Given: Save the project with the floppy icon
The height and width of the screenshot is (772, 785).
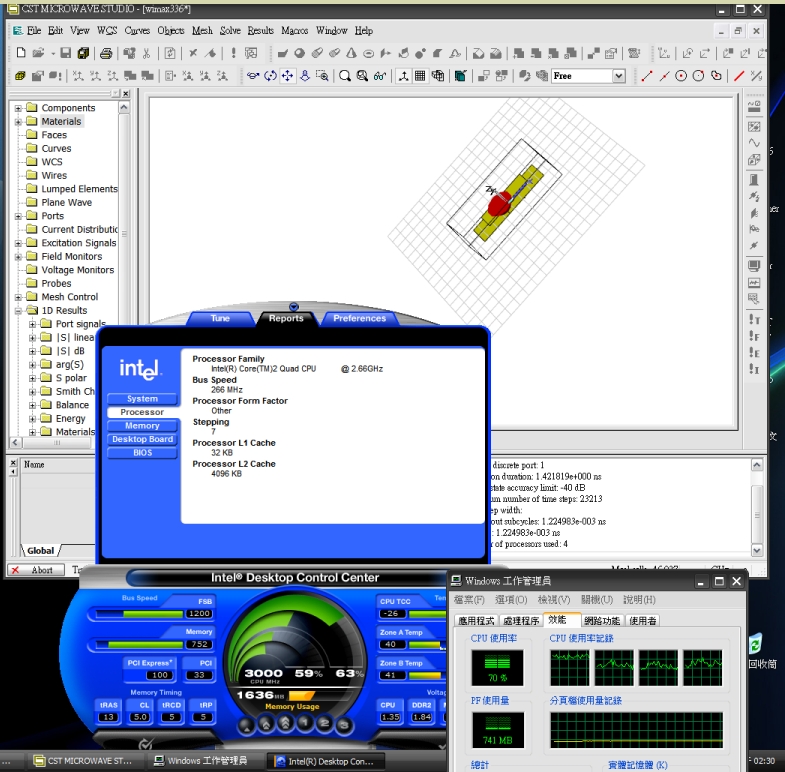Looking at the screenshot, I should coord(66,53).
